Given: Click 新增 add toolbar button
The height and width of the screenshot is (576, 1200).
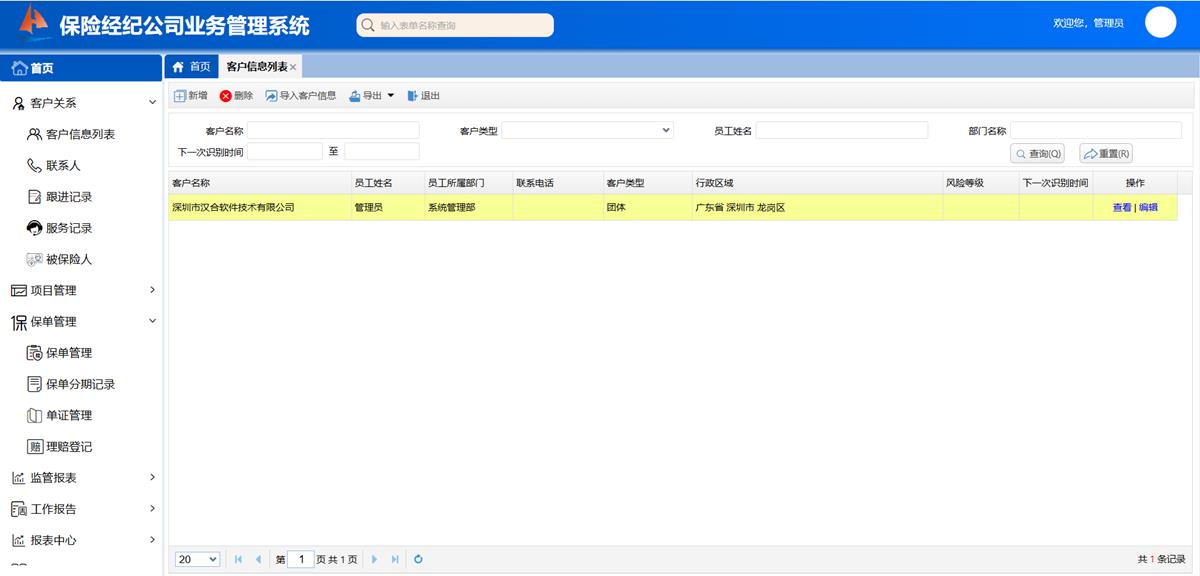Looking at the screenshot, I should [191, 96].
